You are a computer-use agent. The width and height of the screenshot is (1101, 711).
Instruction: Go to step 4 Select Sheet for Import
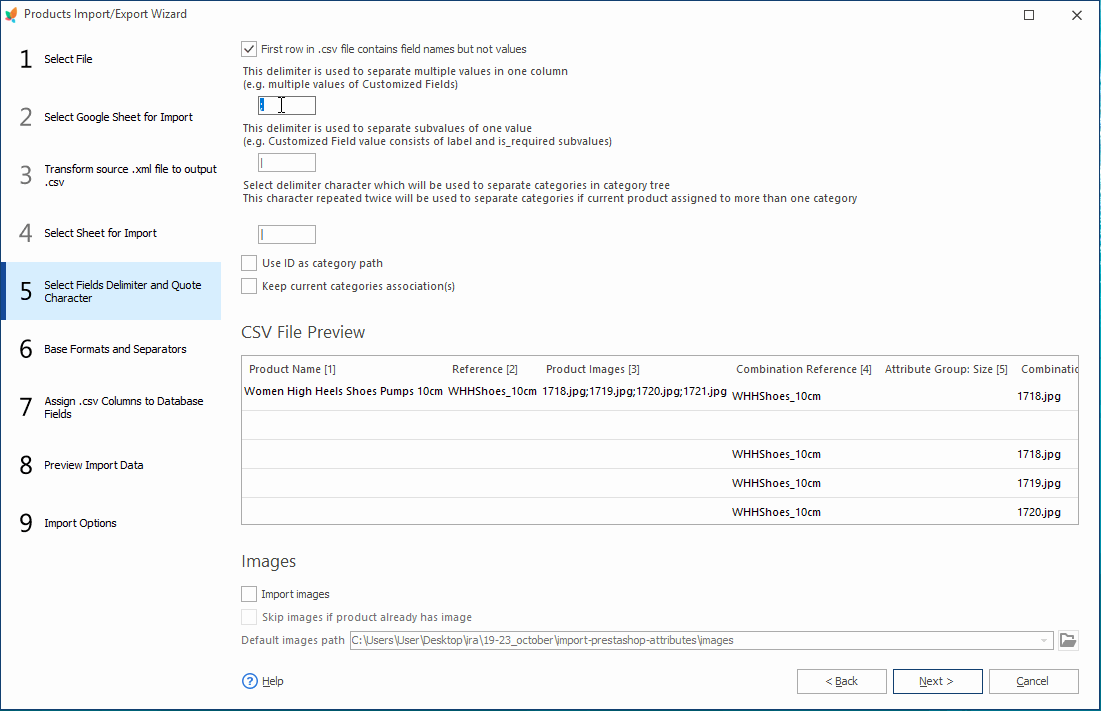[111, 233]
